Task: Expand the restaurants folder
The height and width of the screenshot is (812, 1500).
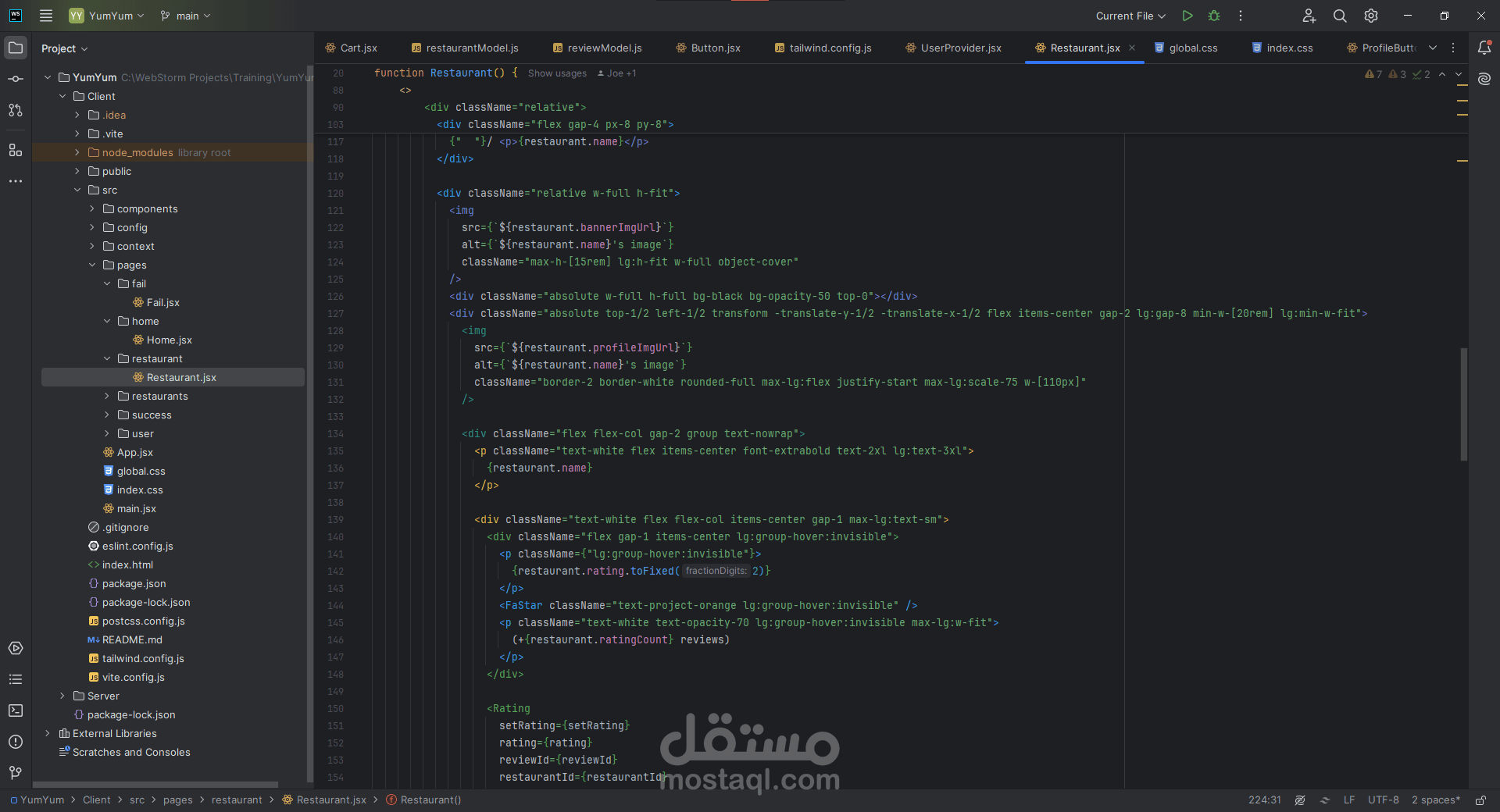Action: pos(107,396)
